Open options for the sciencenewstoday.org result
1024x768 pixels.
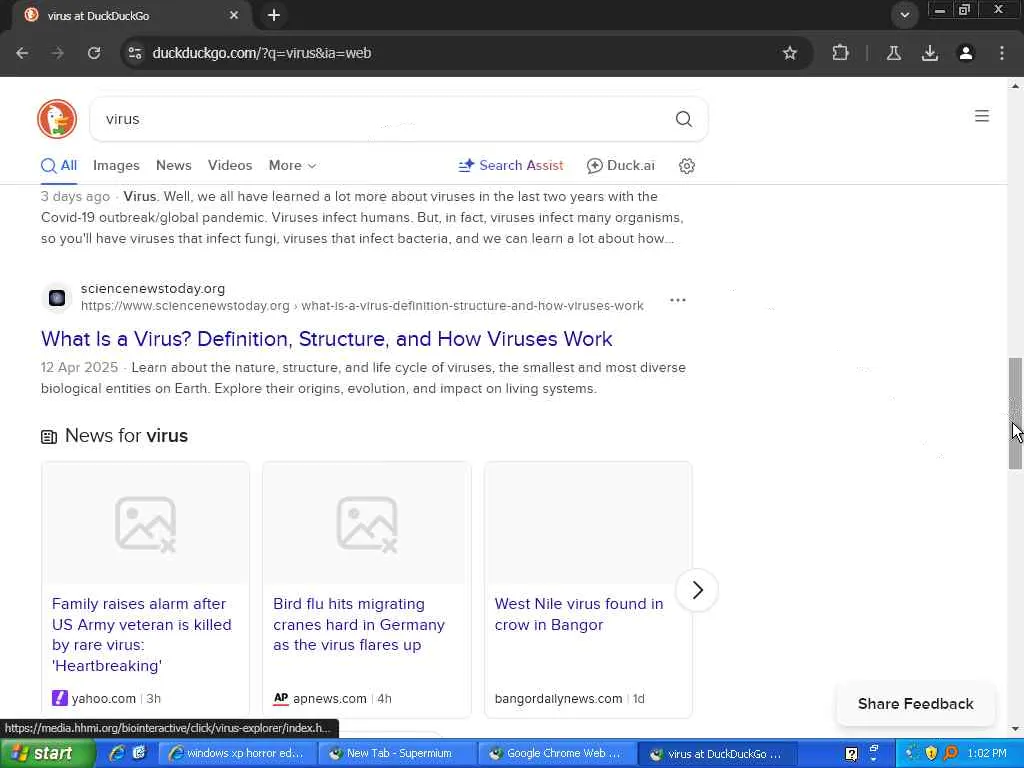tap(678, 300)
